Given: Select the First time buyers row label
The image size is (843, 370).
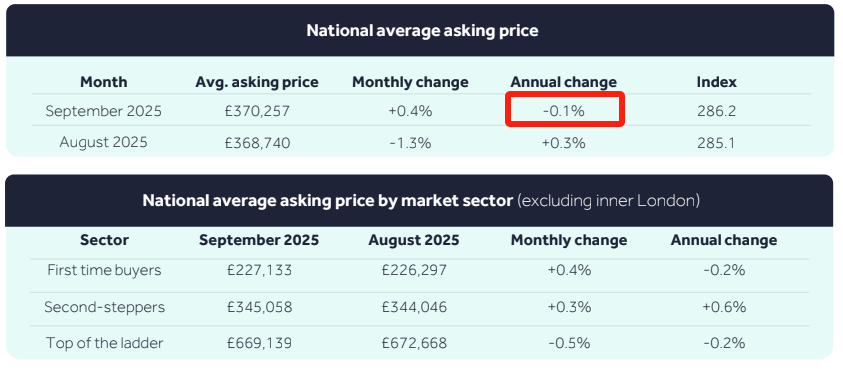Looking at the screenshot, I should tap(104, 270).
